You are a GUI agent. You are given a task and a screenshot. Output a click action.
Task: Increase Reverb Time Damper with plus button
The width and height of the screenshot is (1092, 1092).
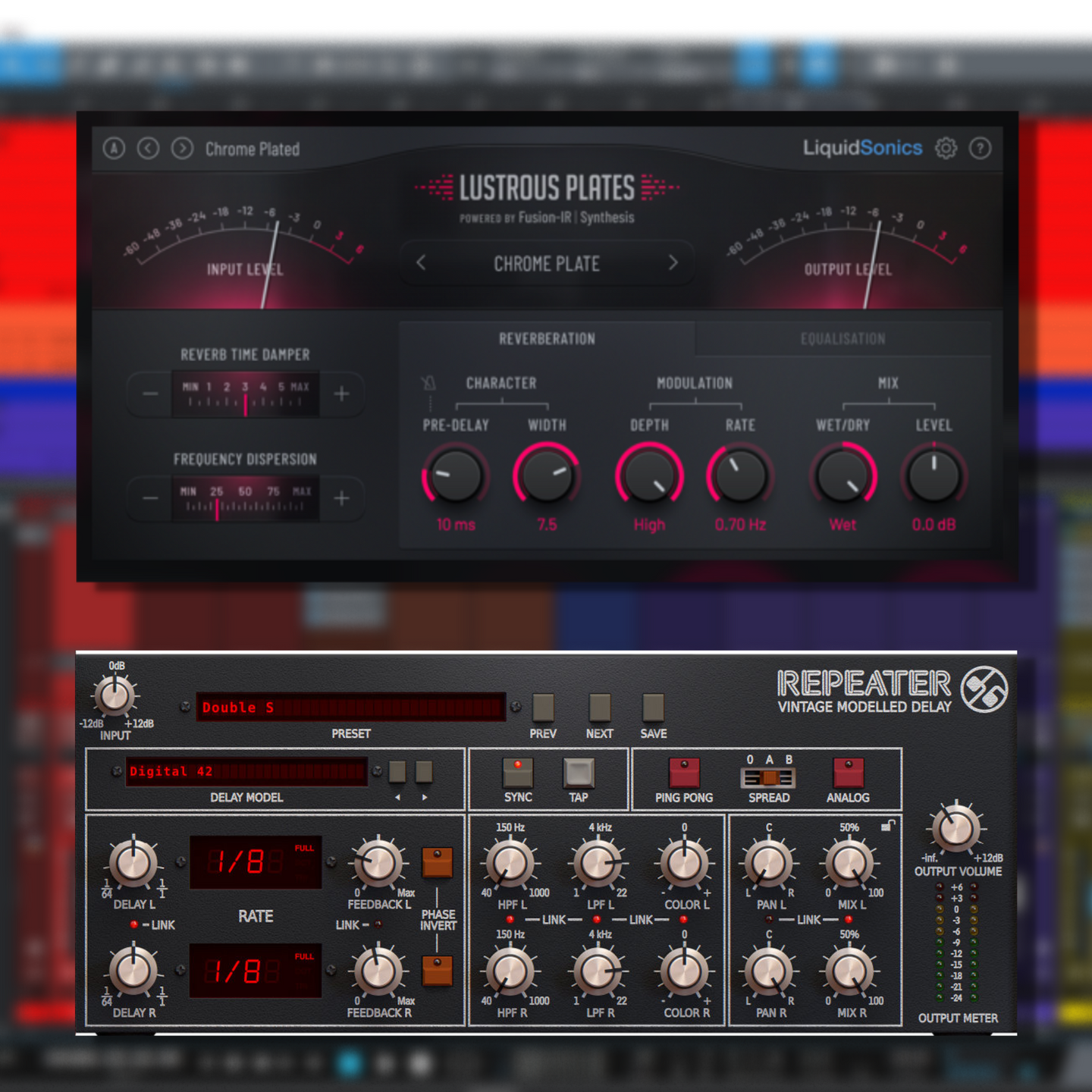[341, 394]
